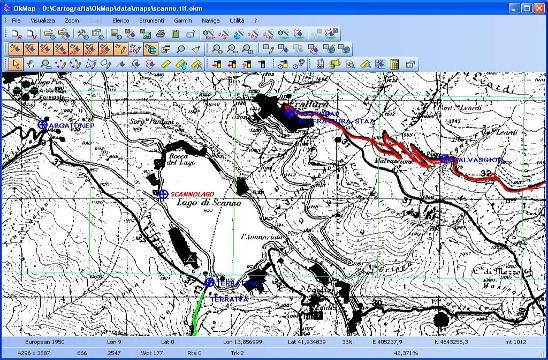Click the green track line at bottom
This screenshot has height=360, width=548.
198,314
